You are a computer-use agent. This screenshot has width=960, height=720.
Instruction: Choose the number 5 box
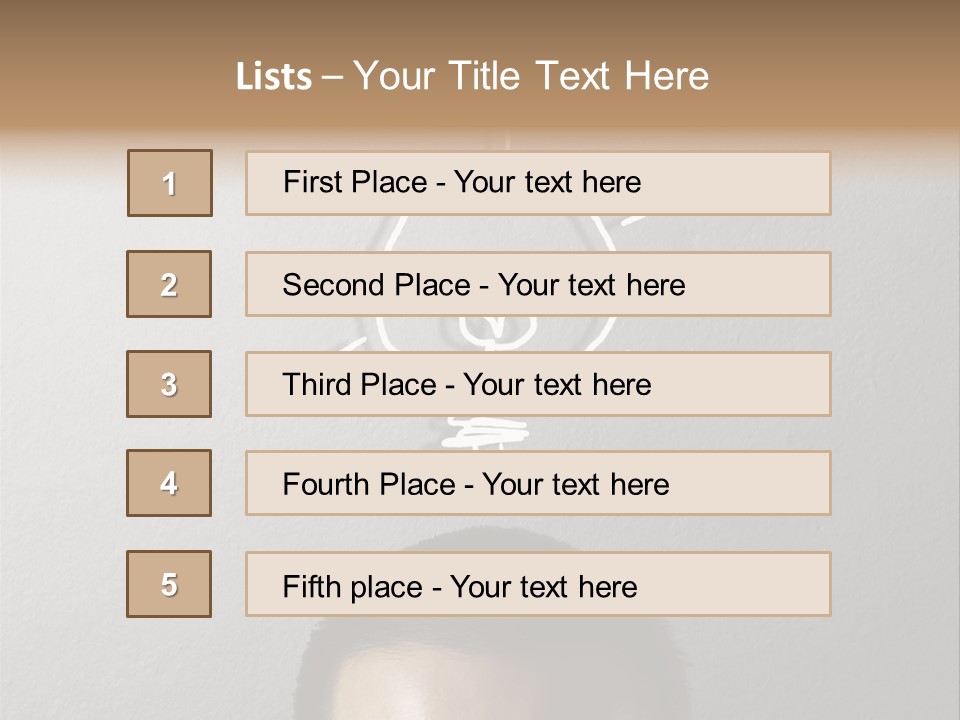(169, 584)
